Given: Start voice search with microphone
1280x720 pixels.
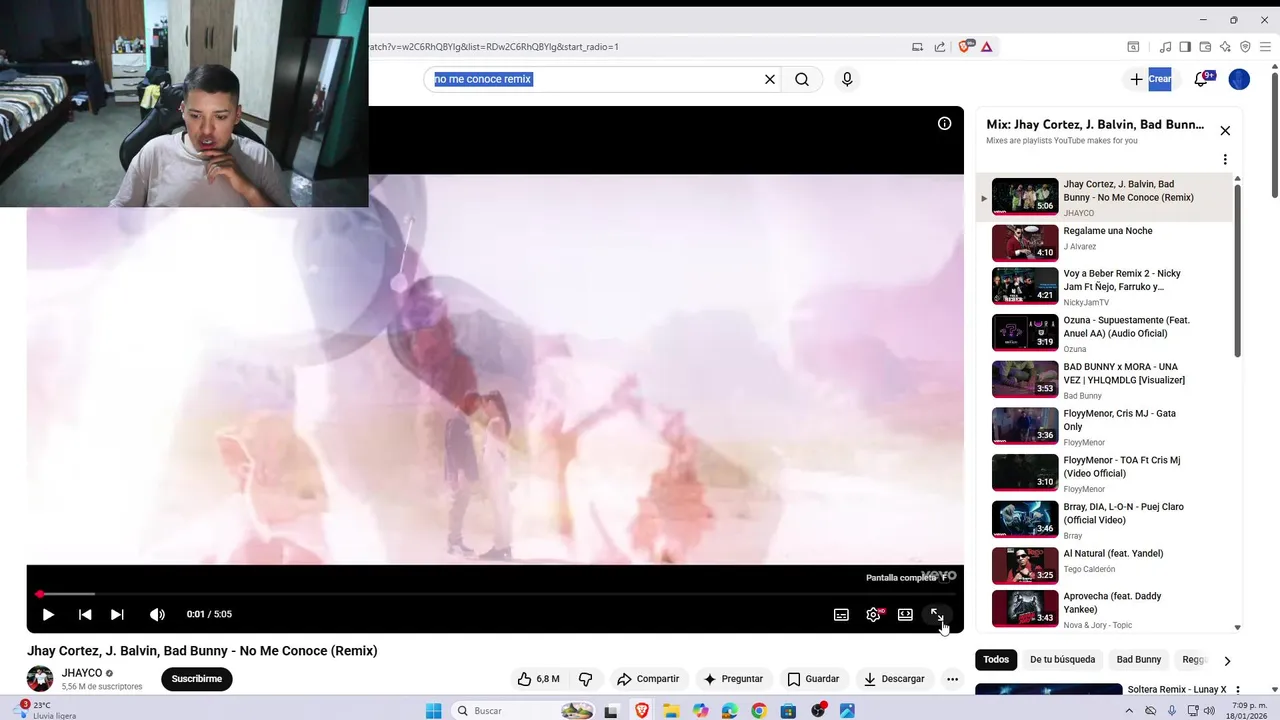Looking at the screenshot, I should [x=847, y=79].
